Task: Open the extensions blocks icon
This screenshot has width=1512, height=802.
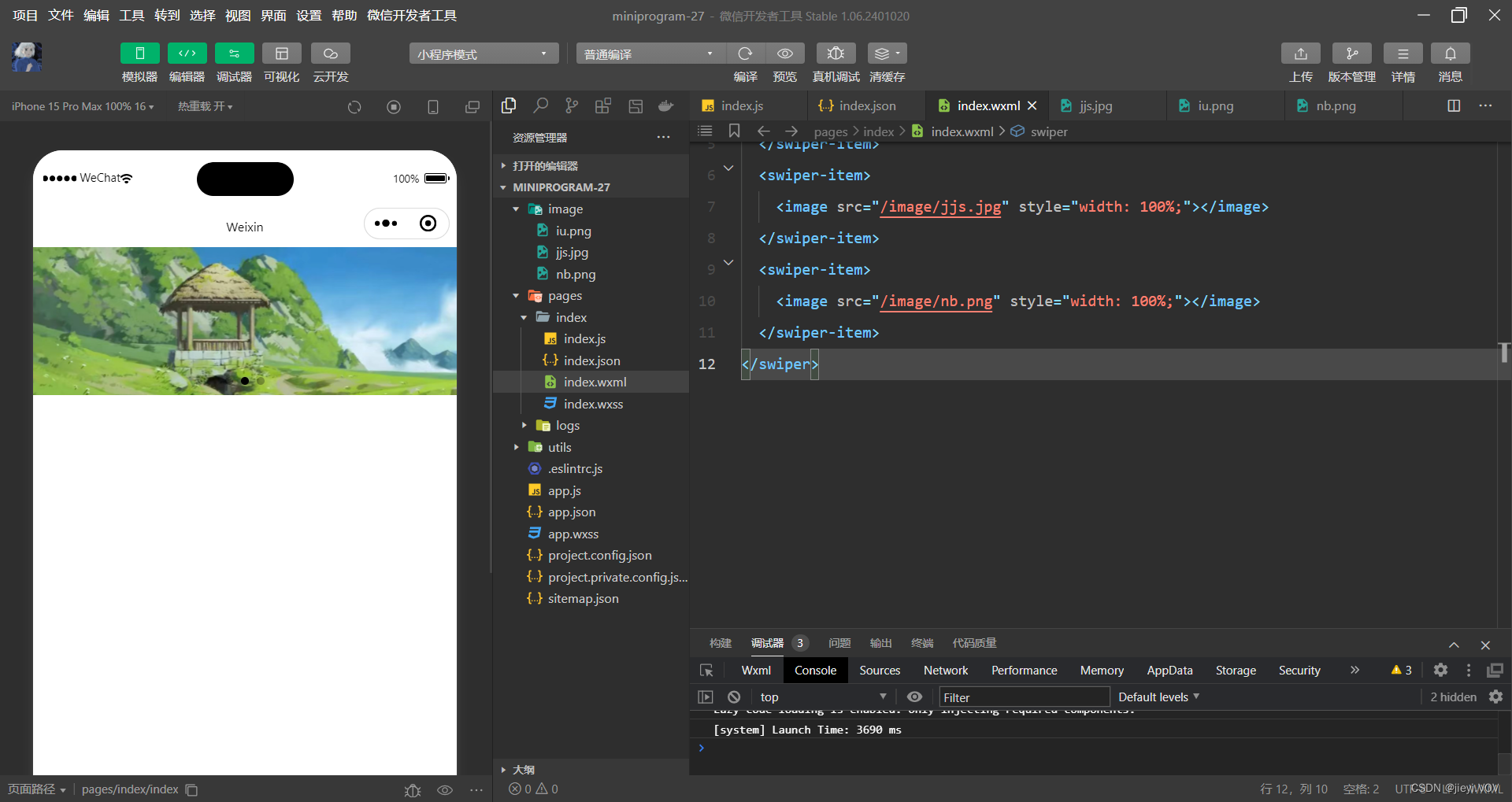Action: (x=603, y=105)
